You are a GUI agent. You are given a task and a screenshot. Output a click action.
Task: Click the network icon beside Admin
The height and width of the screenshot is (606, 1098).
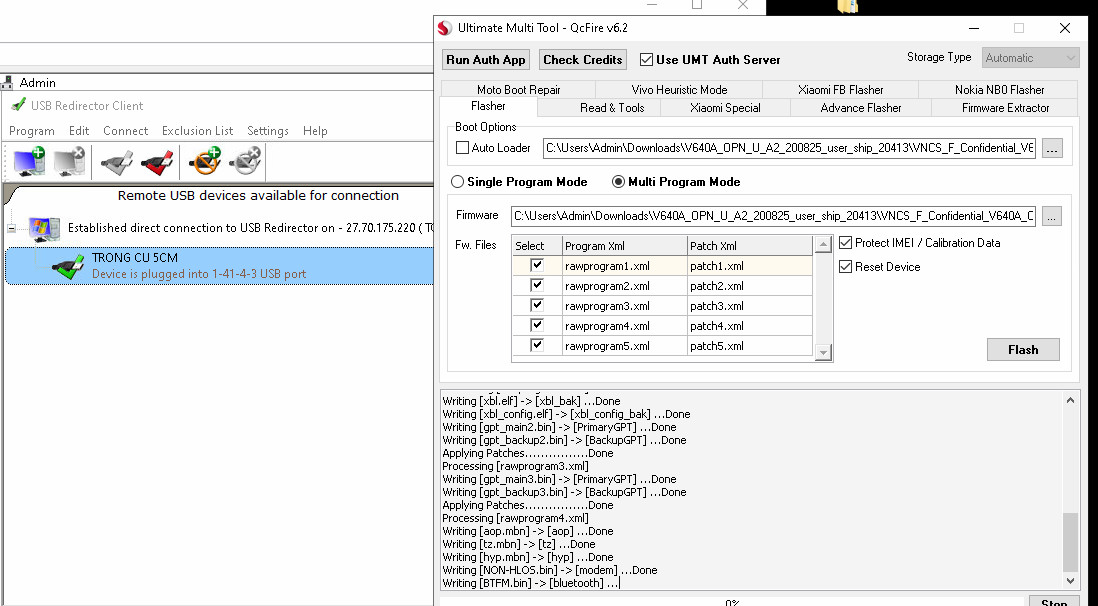point(7,83)
